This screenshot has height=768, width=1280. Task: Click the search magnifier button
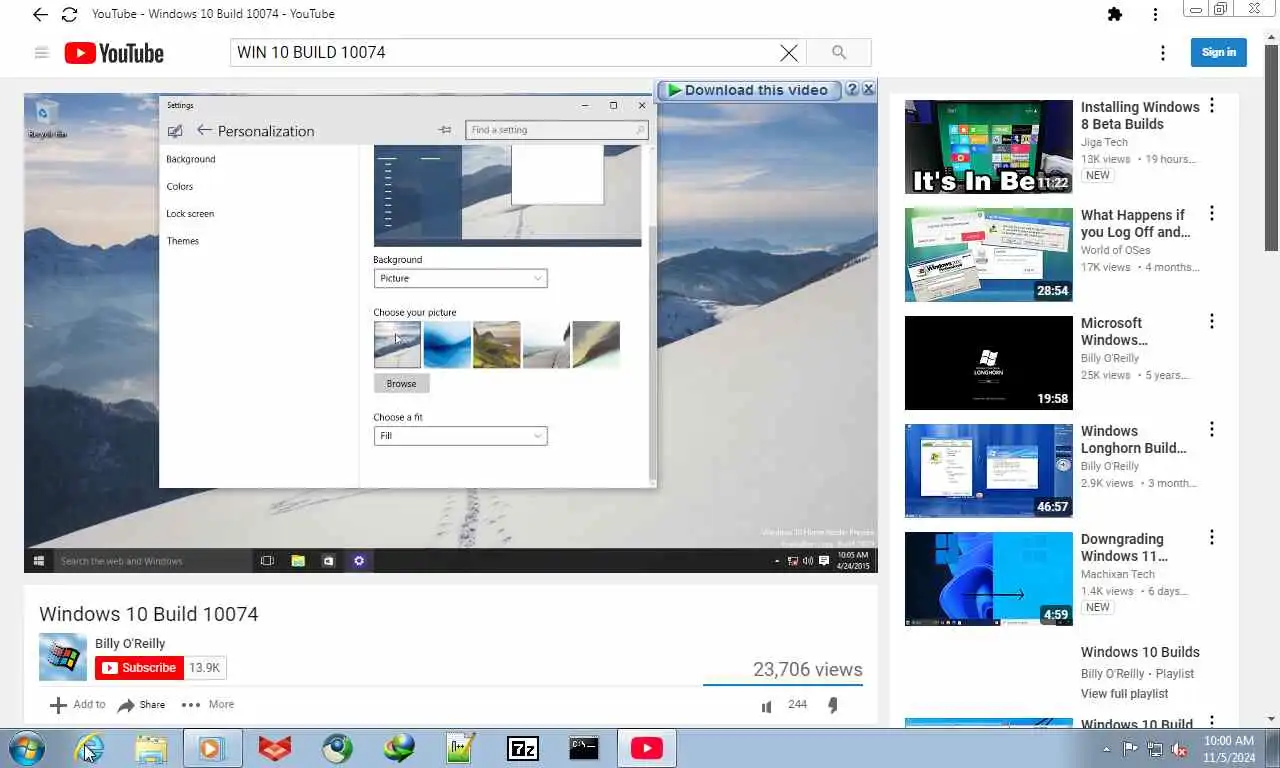coord(838,53)
